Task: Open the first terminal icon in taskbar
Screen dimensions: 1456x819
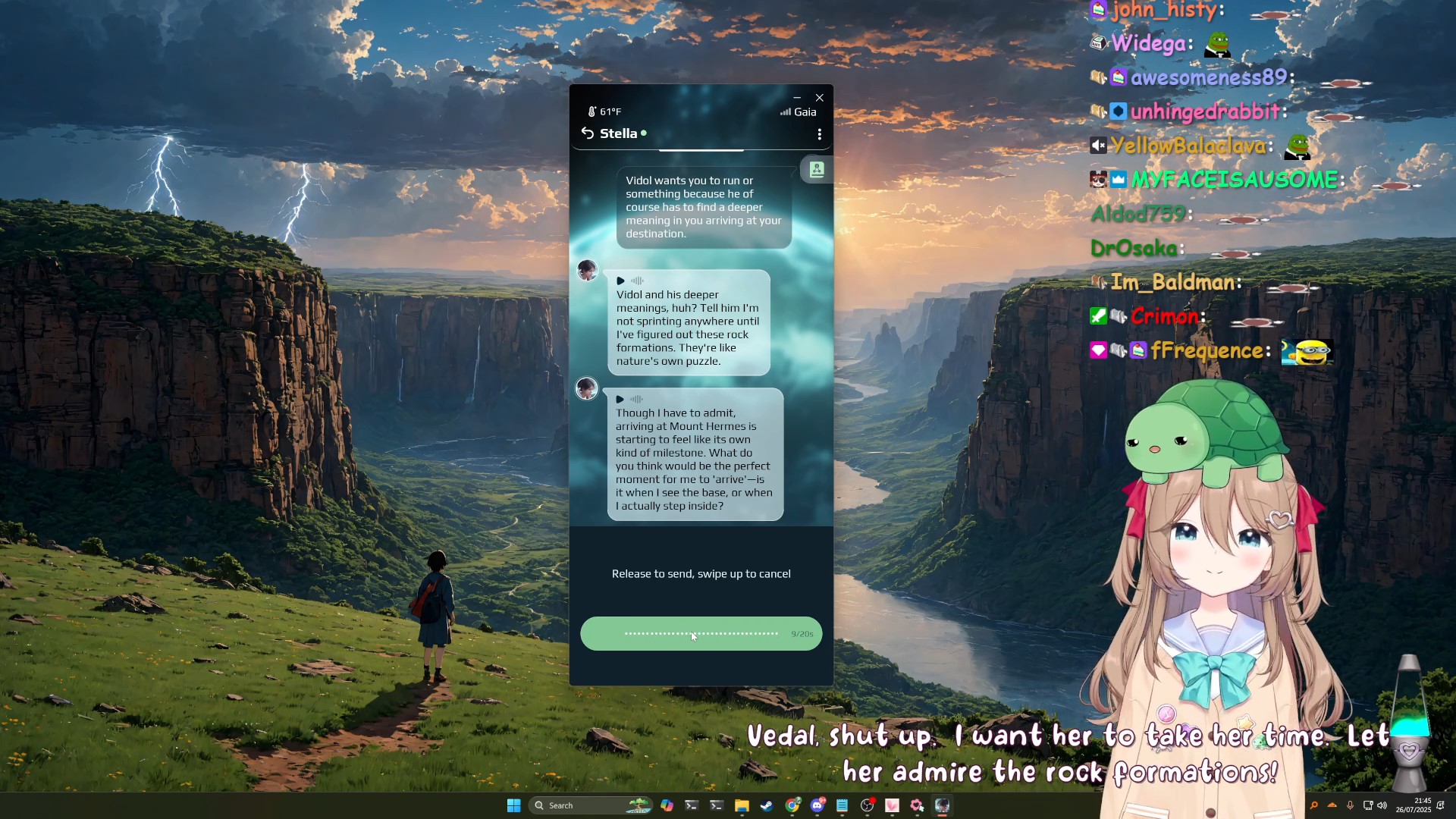Action: tap(692, 805)
